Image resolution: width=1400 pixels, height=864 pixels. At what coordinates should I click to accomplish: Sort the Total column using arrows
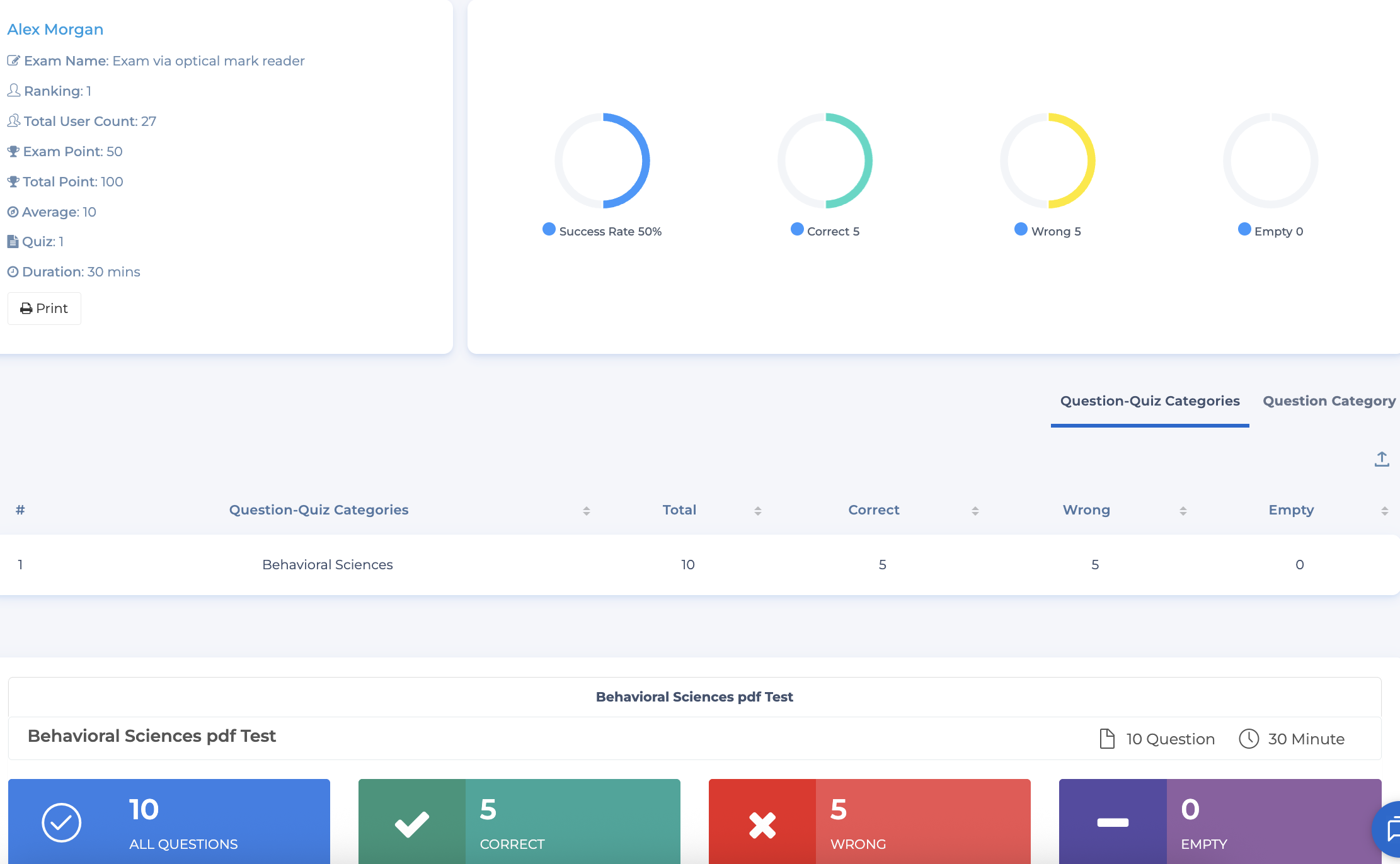(x=757, y=511)
